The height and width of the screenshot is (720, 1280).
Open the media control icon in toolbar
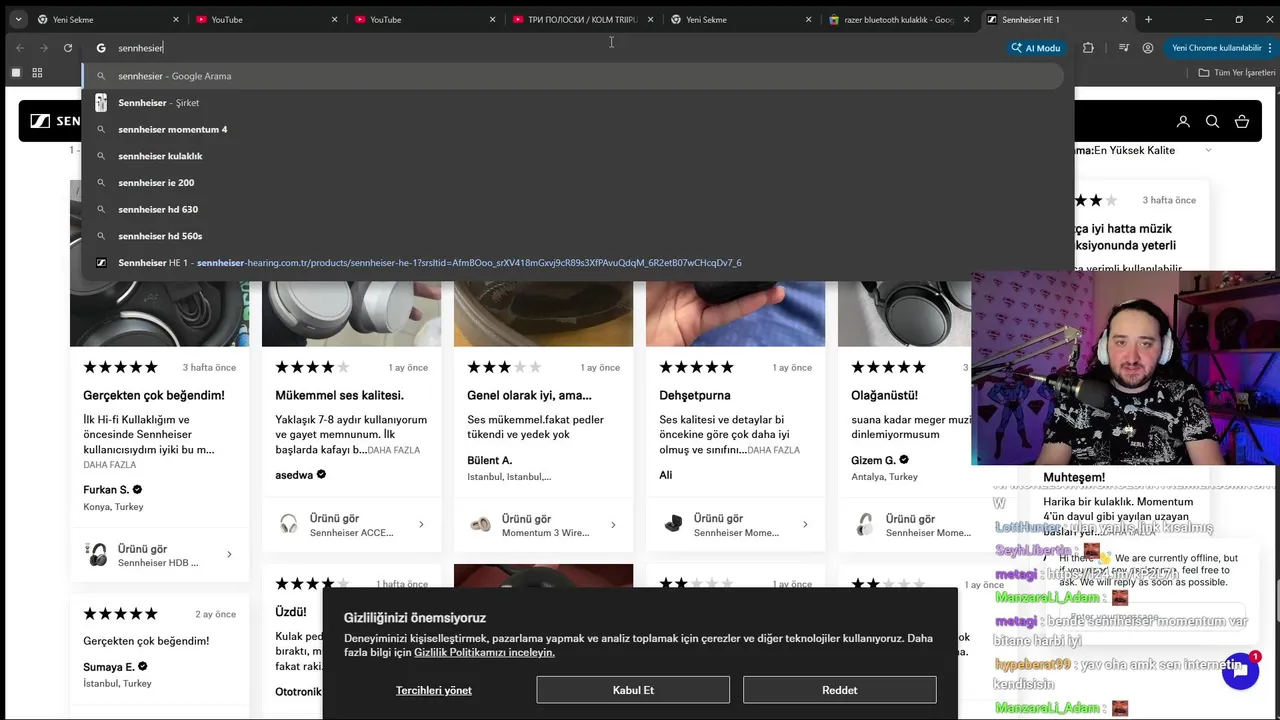click(x=1124, y=48)
